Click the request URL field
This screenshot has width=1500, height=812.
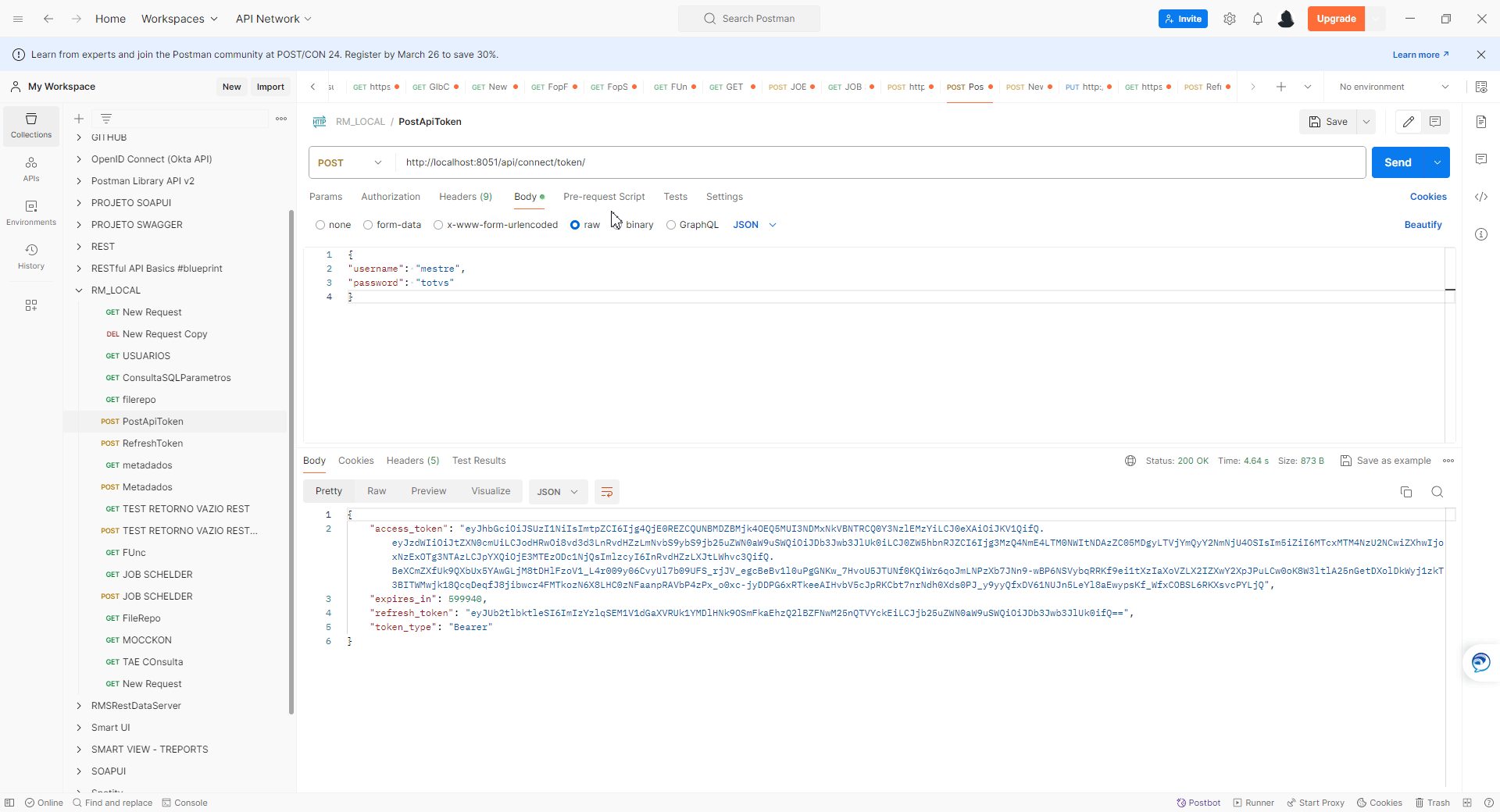880,162
